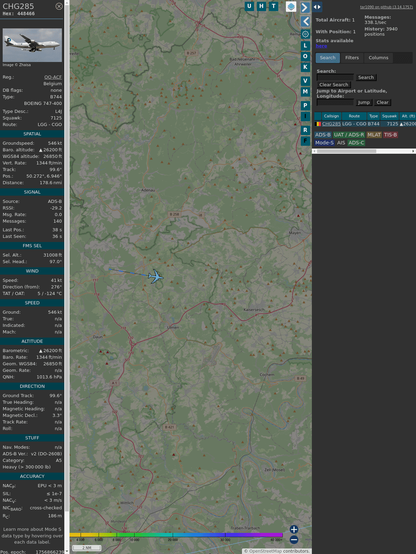416x554 pixels.
Task: Click the left arrow sidebar collapse button
Action: (305, 22)
